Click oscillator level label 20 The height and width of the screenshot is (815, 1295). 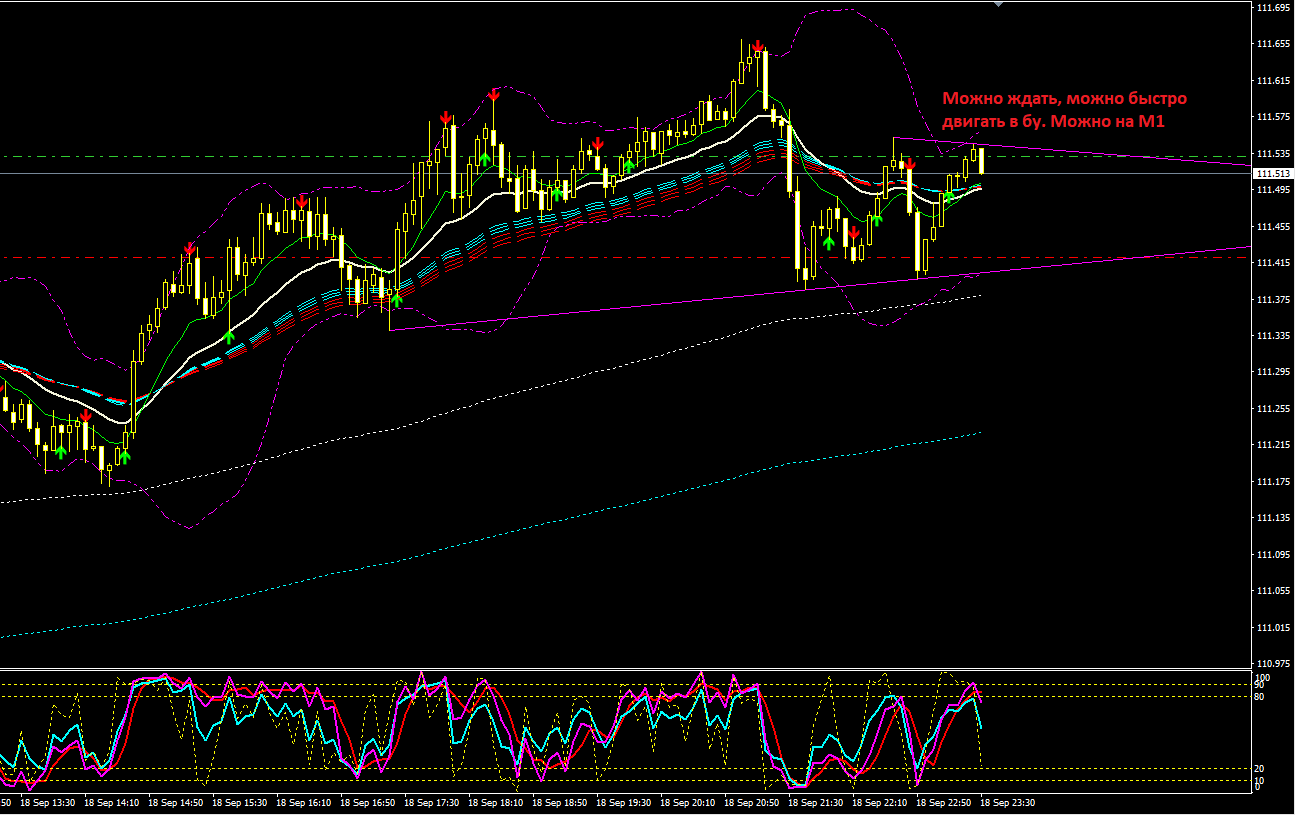coord(1261,767)
